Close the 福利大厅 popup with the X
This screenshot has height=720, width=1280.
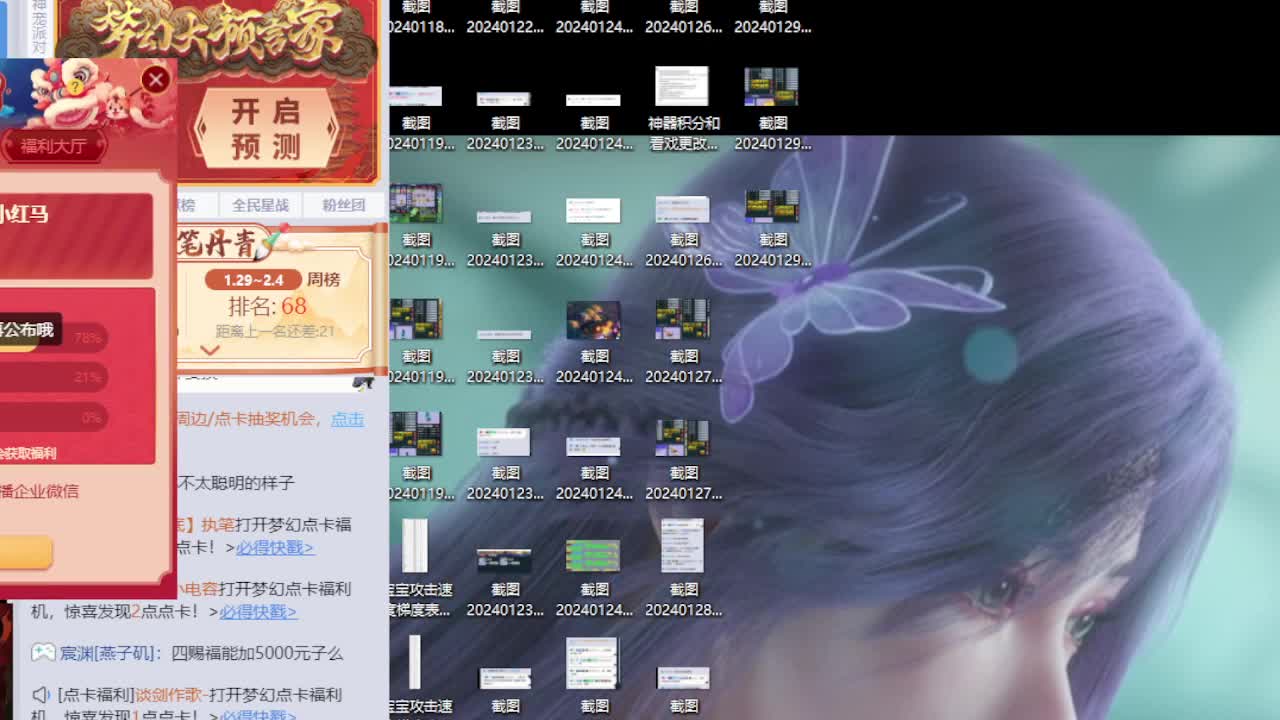[x=155, y=79]
